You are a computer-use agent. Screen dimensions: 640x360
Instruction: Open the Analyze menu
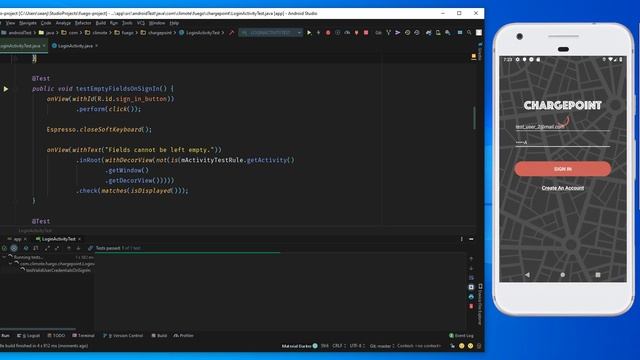(x=63, y=23)
